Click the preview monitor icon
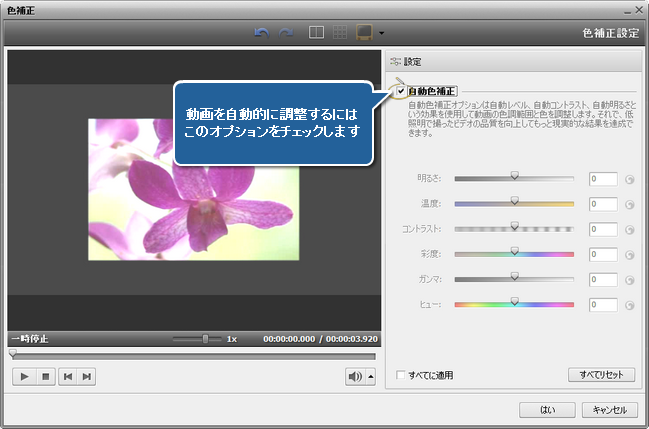649x429 pixels. click(x=364, y=32)
